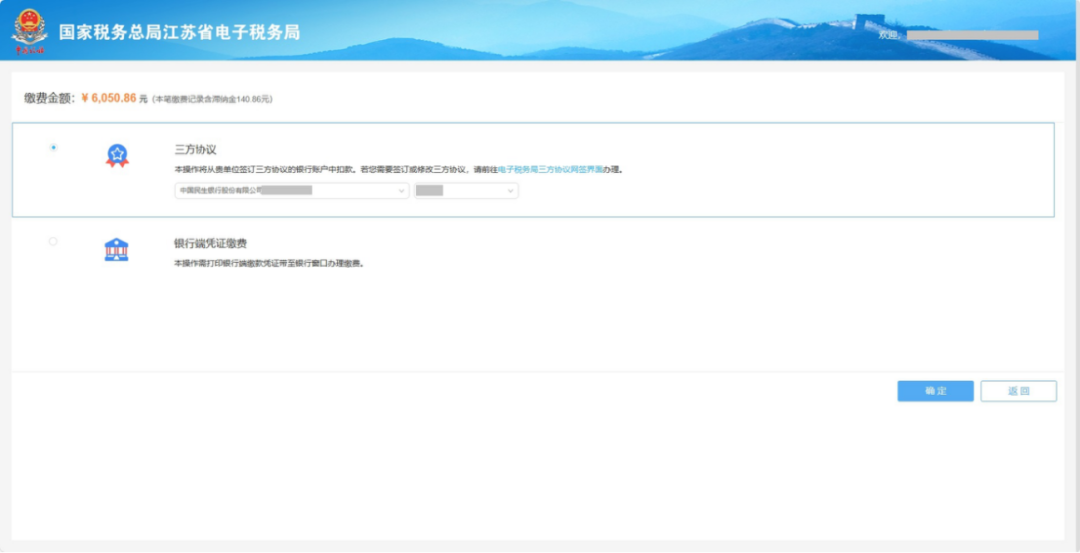Image resolution: width=1080 pixels, height=553 pixels.
Task: Click the description about printing bank voucher
Action: [269, 263]
